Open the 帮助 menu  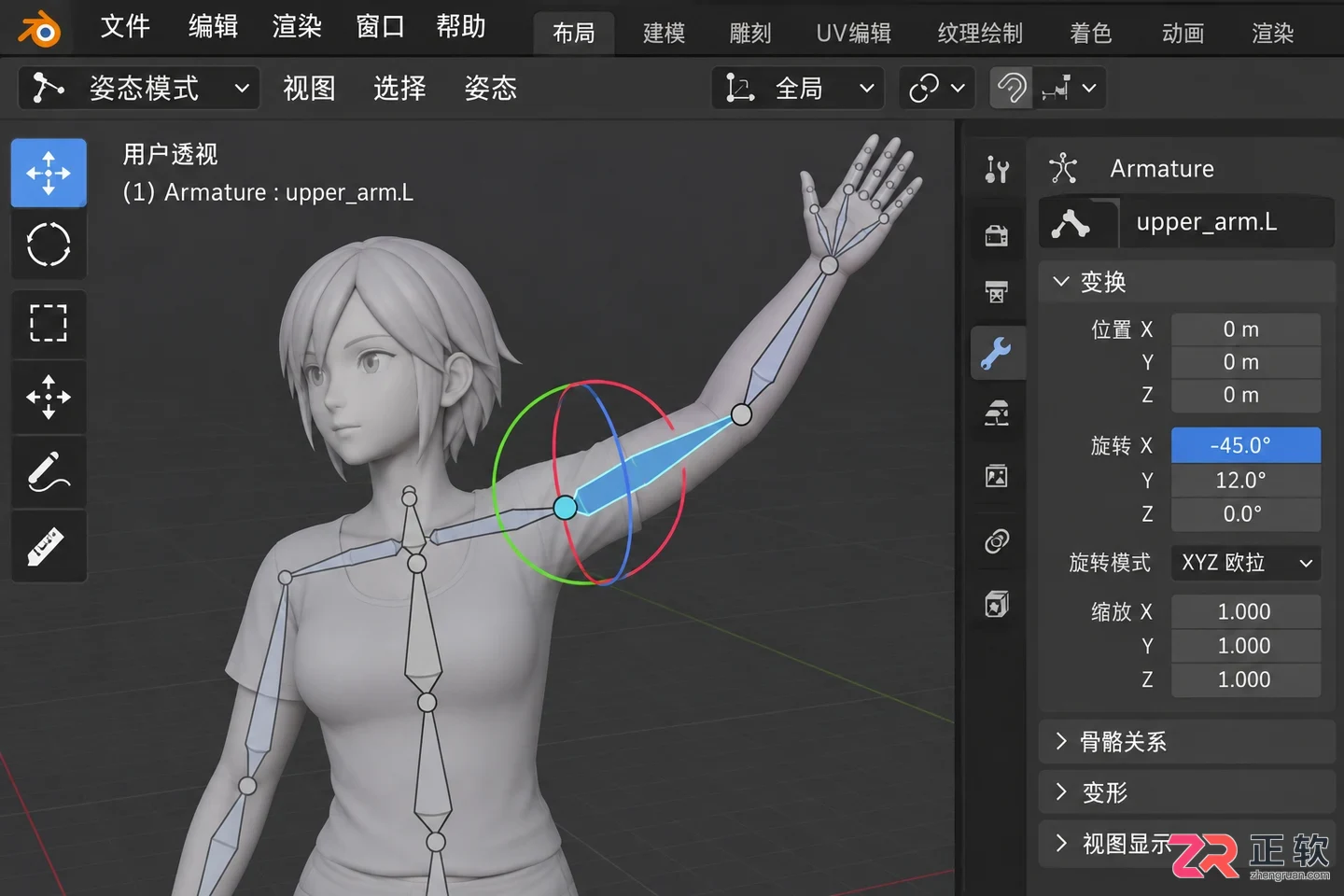(x=461, y=26)
